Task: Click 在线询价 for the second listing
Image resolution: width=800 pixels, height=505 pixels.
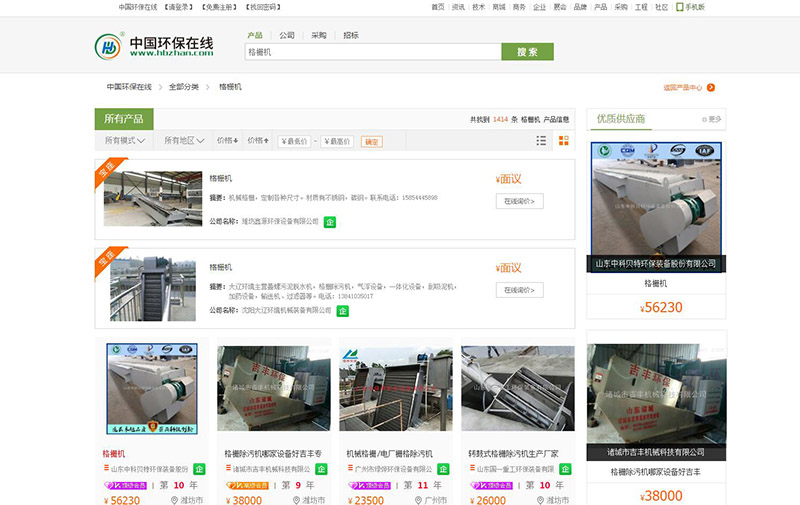Action: (519, 290)
